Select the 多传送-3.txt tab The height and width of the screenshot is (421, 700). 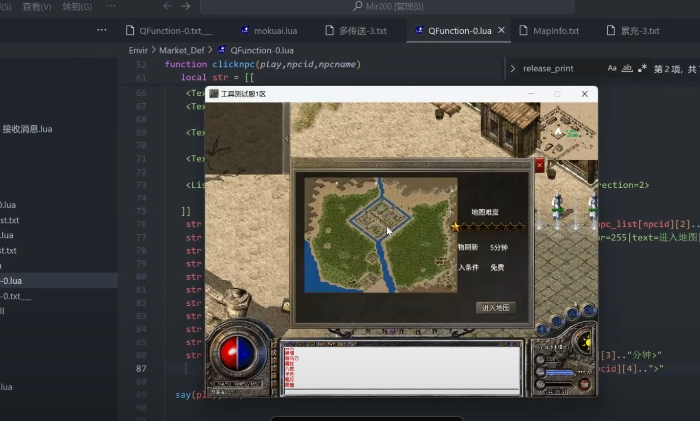coord(360,31)
